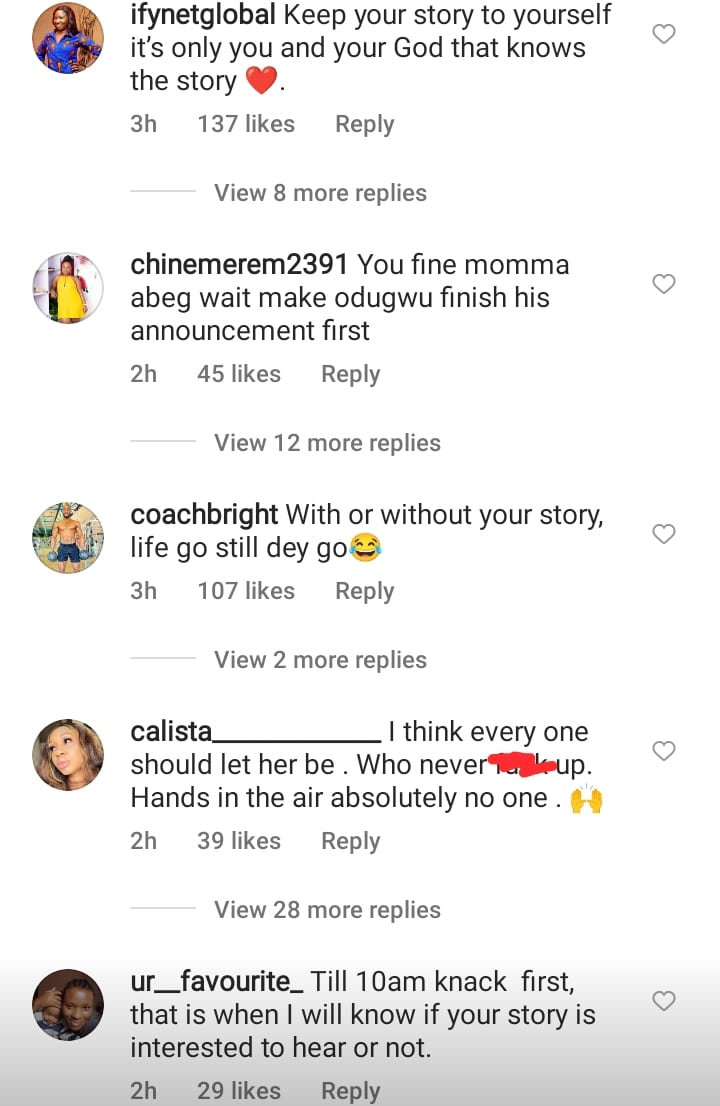
Task: Like ifynetglobal's comment with the heart
Action: pyautogui.click(x=664, y=34)
